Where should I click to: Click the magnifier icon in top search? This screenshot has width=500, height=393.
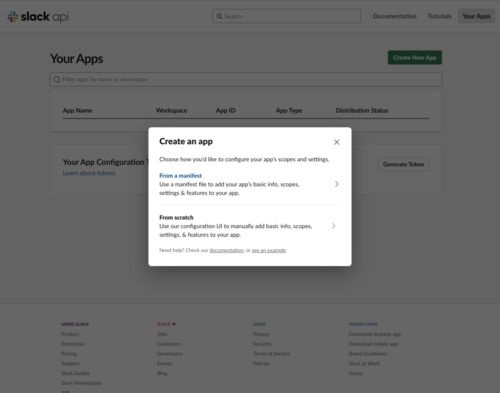point(219,16)
